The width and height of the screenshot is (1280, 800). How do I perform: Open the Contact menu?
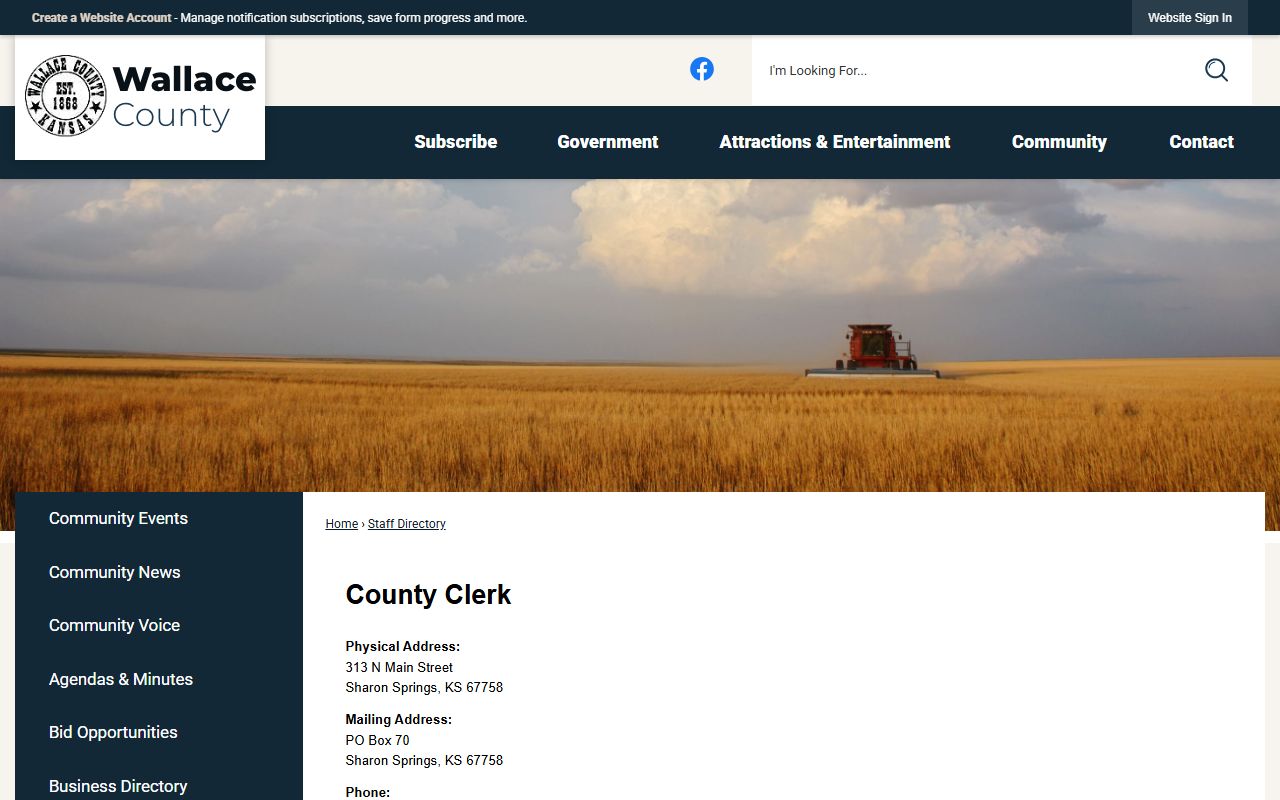point(1201,142)
